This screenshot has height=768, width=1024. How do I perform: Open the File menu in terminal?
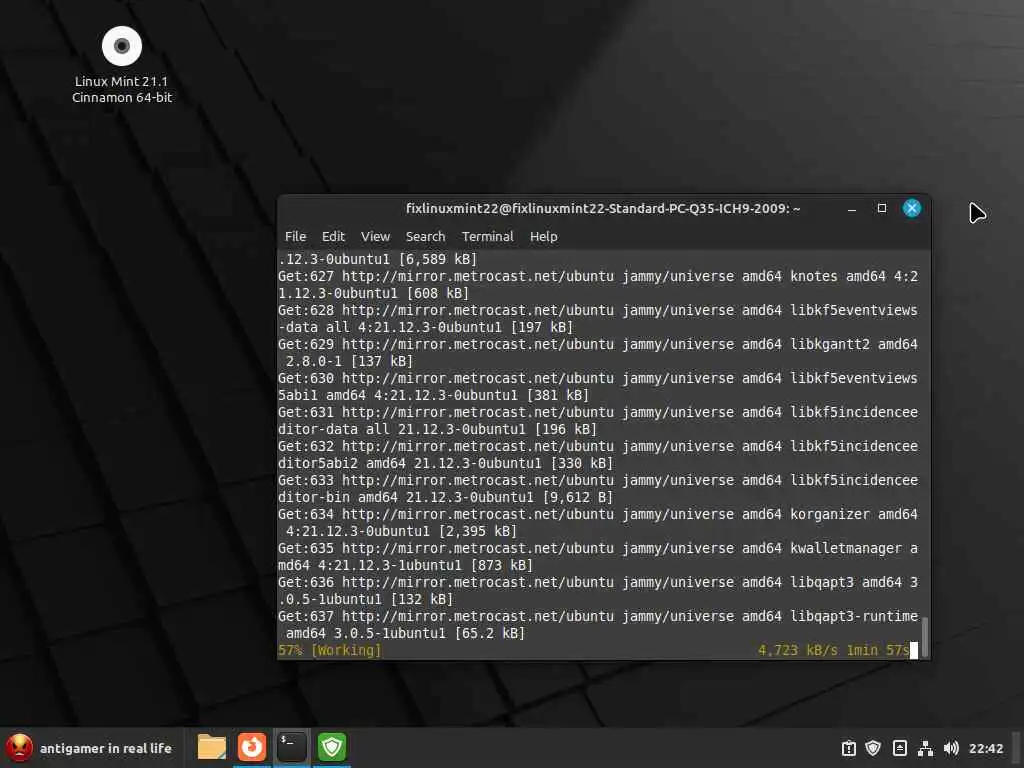(295, 236)
